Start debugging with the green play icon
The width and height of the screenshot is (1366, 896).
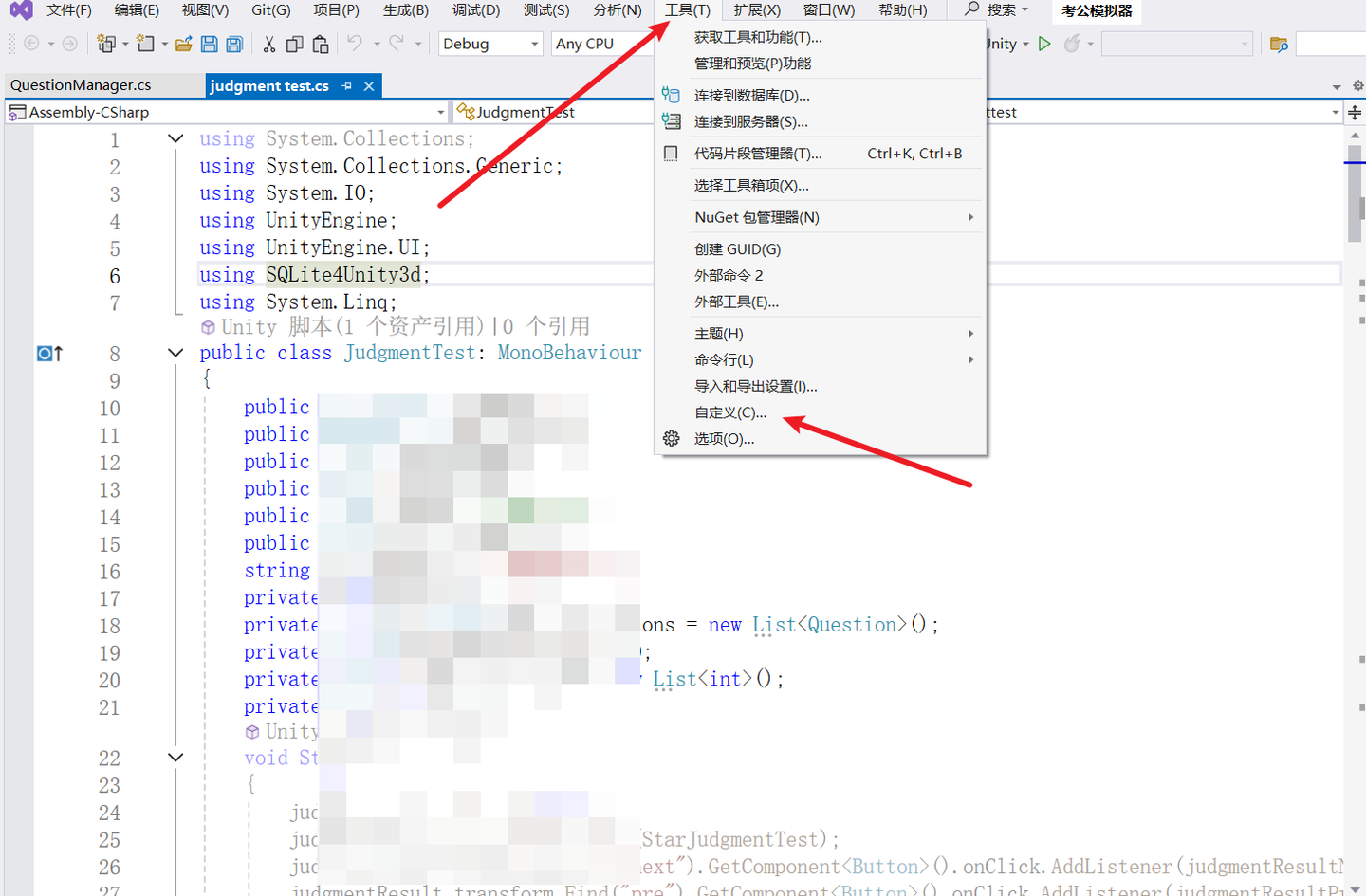(x=1044, y=44)
